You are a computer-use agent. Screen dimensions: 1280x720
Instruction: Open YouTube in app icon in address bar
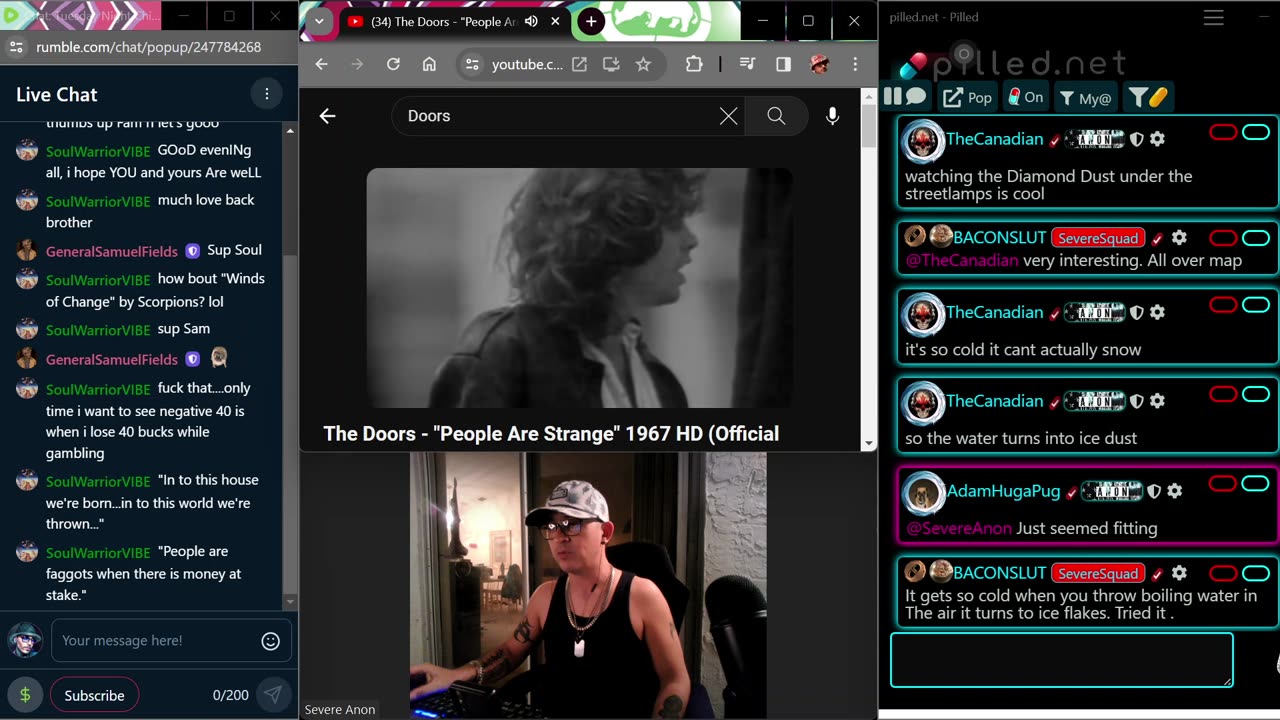pyautogui.click(x=579, y=64)
